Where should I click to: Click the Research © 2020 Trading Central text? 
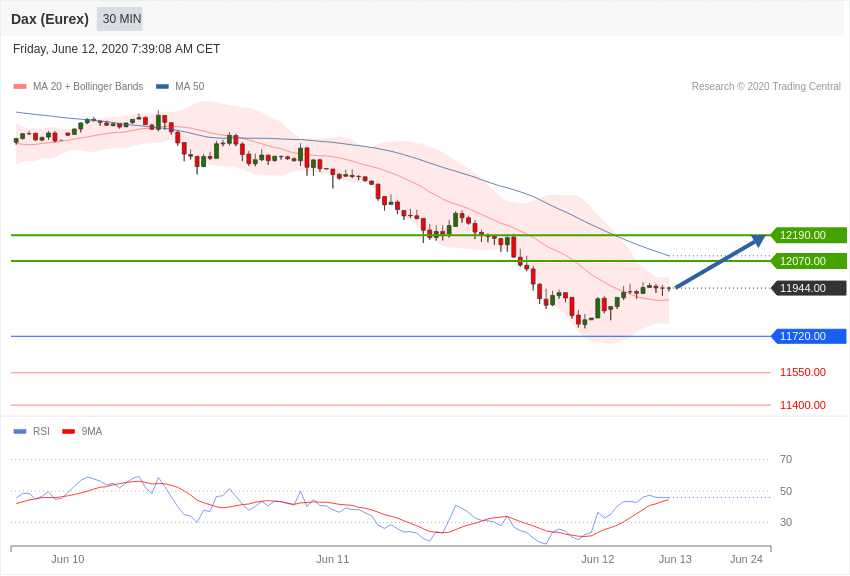click(x=766, y=87)
